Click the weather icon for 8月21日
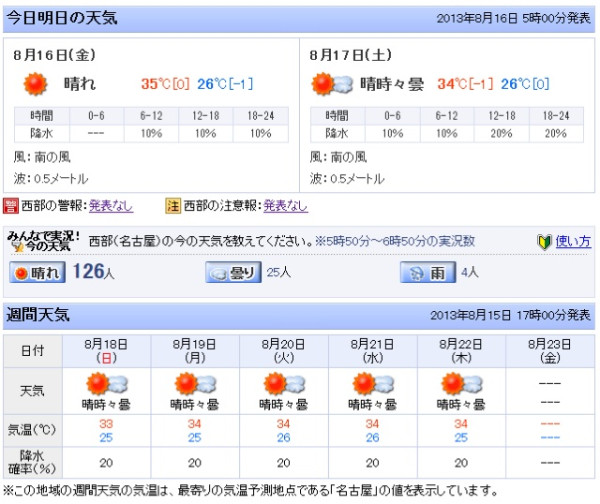The width and height of the screenshot is (600, 504). tap(373, 383)
